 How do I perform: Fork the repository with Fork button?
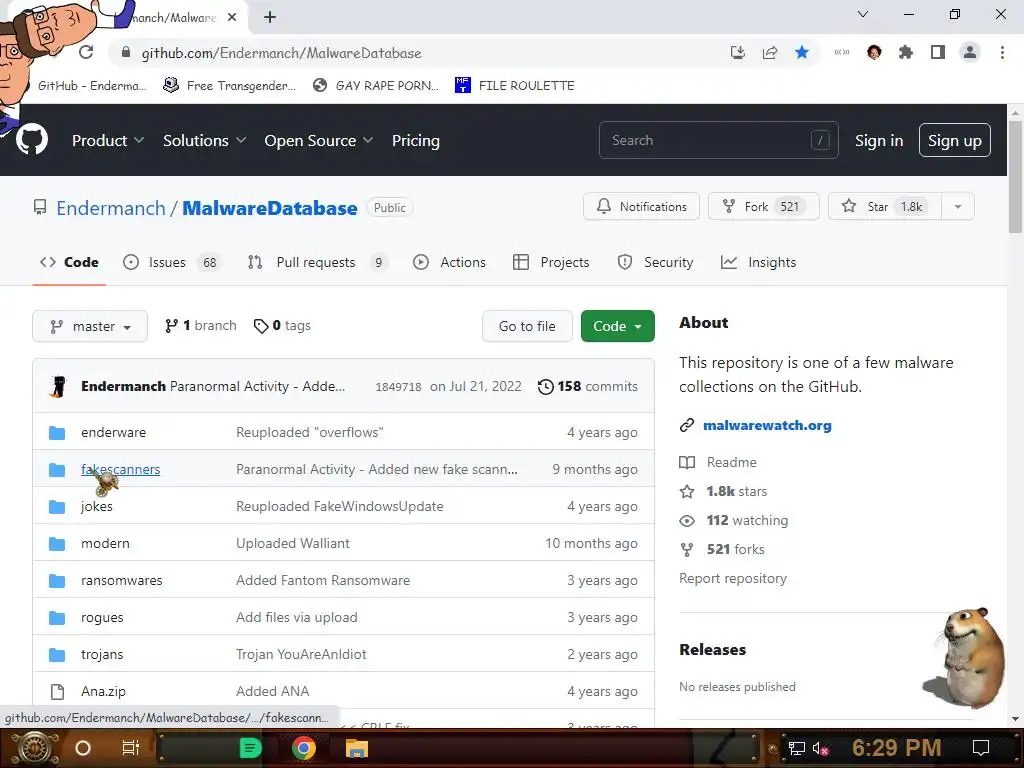coord(763,206)
